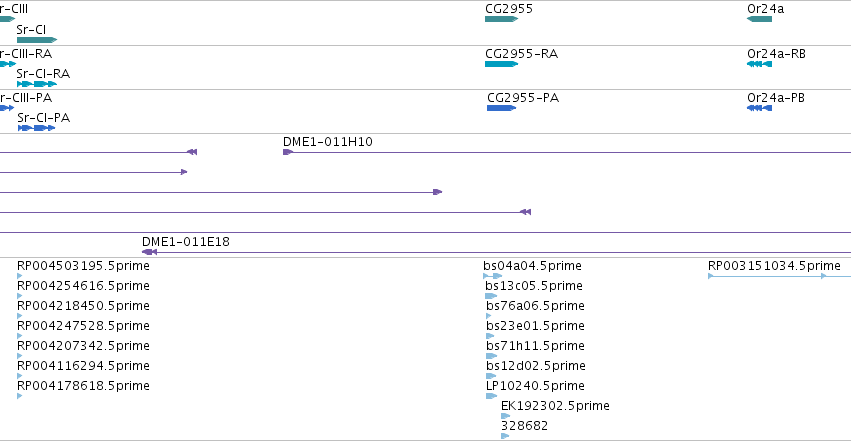Click the bs12d02.5prime label
Viewport: 851px width, 441px height.
(x=536, y=366)
